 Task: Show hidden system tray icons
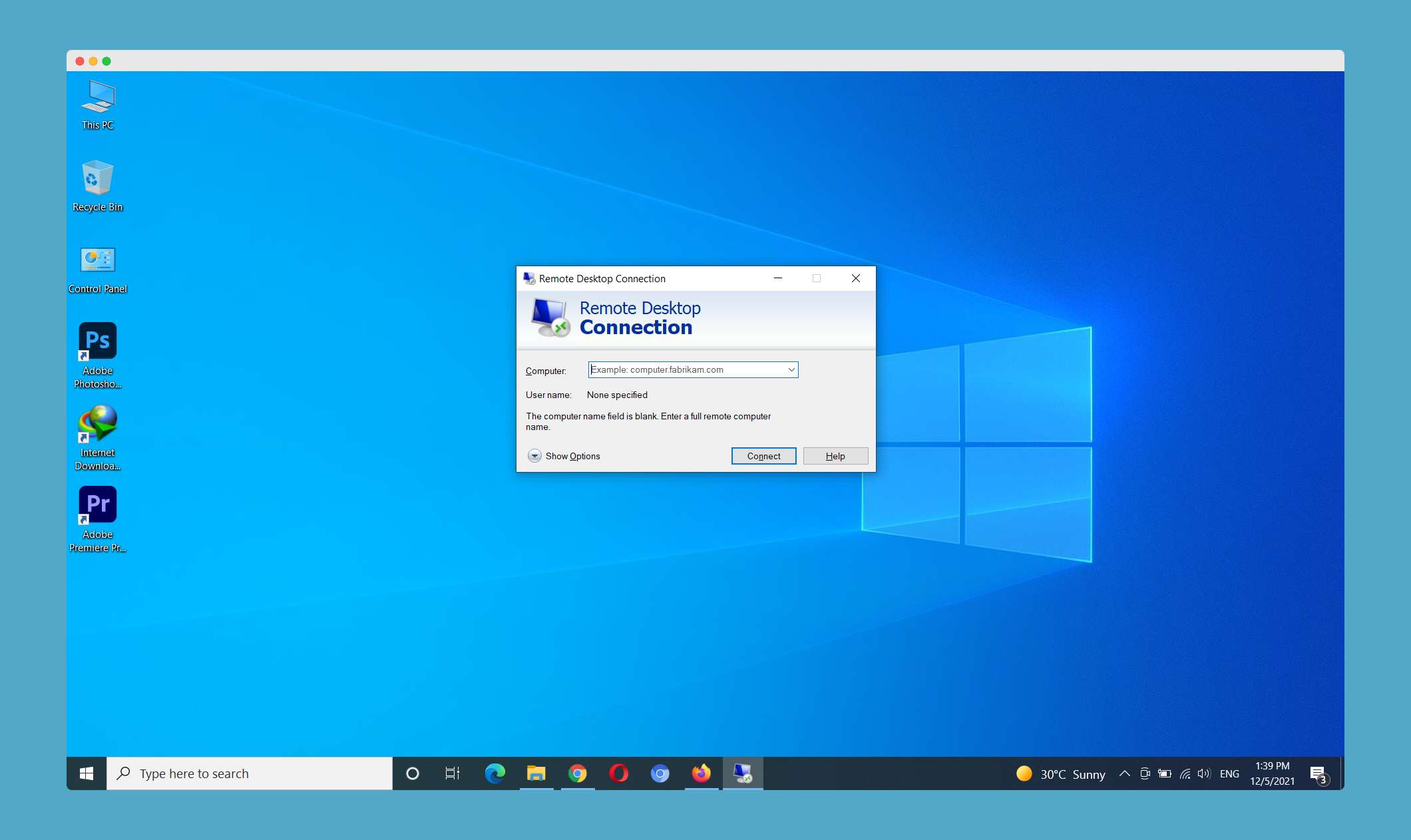pyautogui.click(x=1125, y=773)
